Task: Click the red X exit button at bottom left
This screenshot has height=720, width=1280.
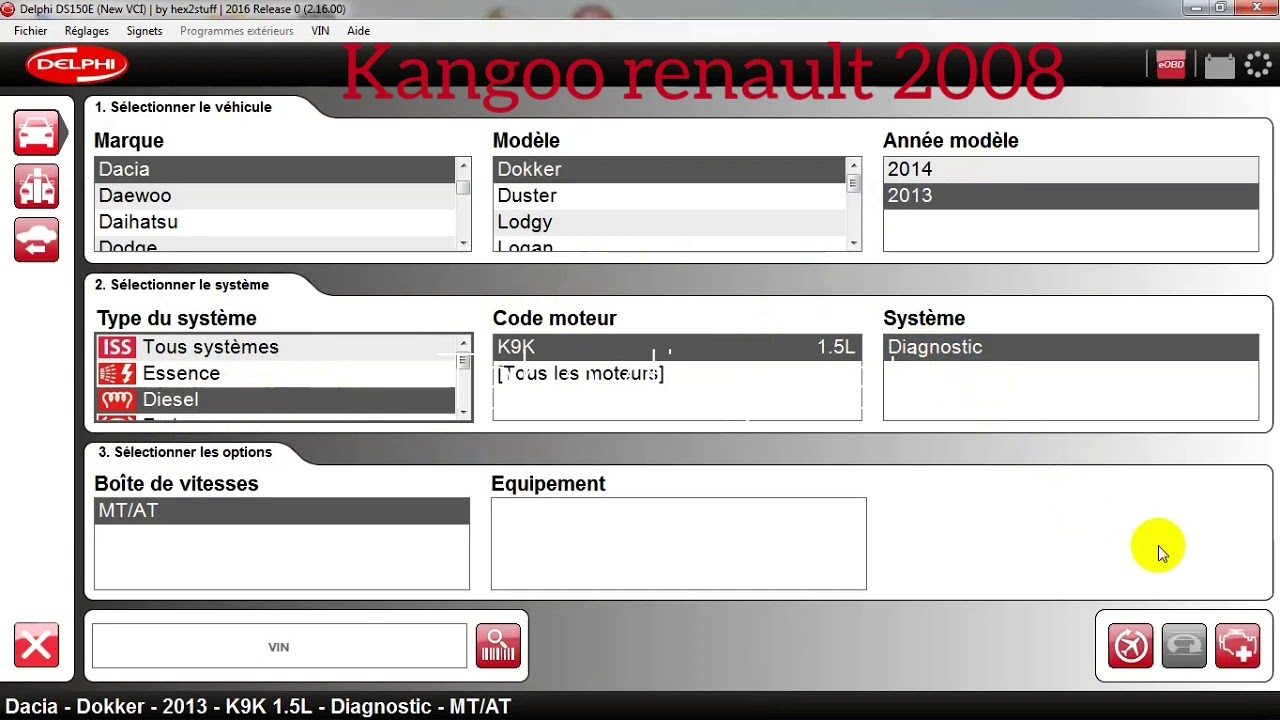Action: 37,646
